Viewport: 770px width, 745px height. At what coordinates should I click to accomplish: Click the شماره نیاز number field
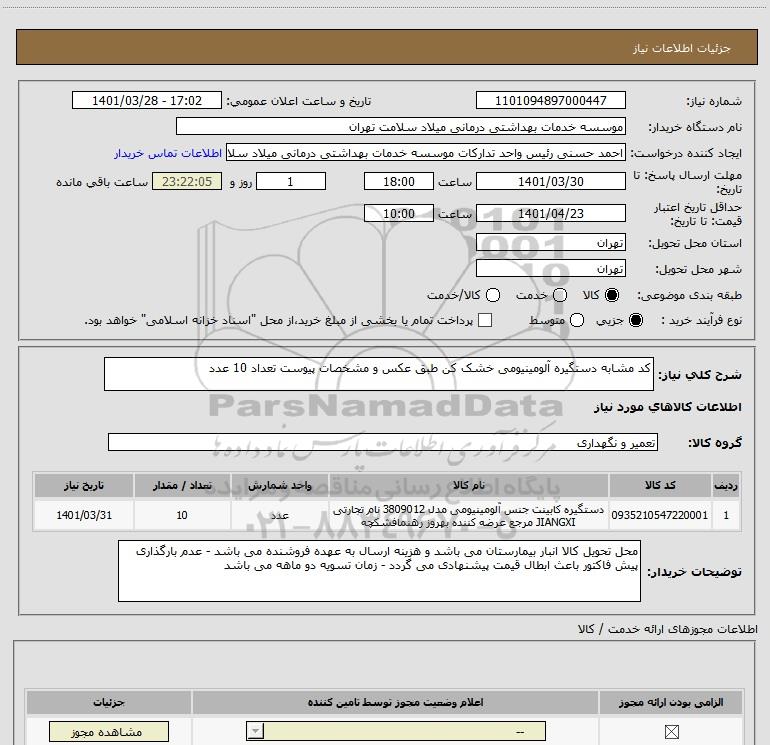[x=550, y=100]
